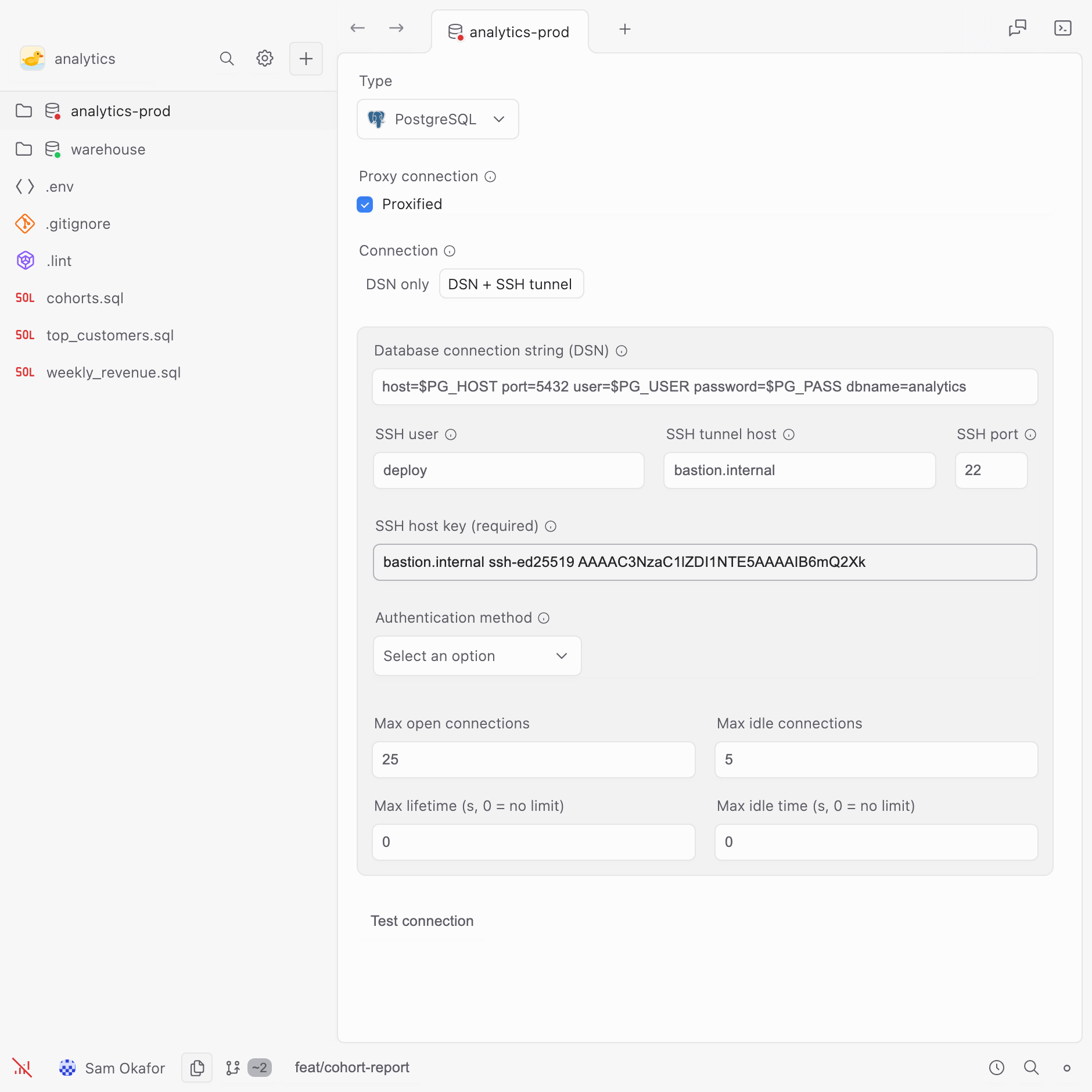1092x1092 pixels.
Task: Uncheck the Proxified checkbox
Action: (365, 204)
